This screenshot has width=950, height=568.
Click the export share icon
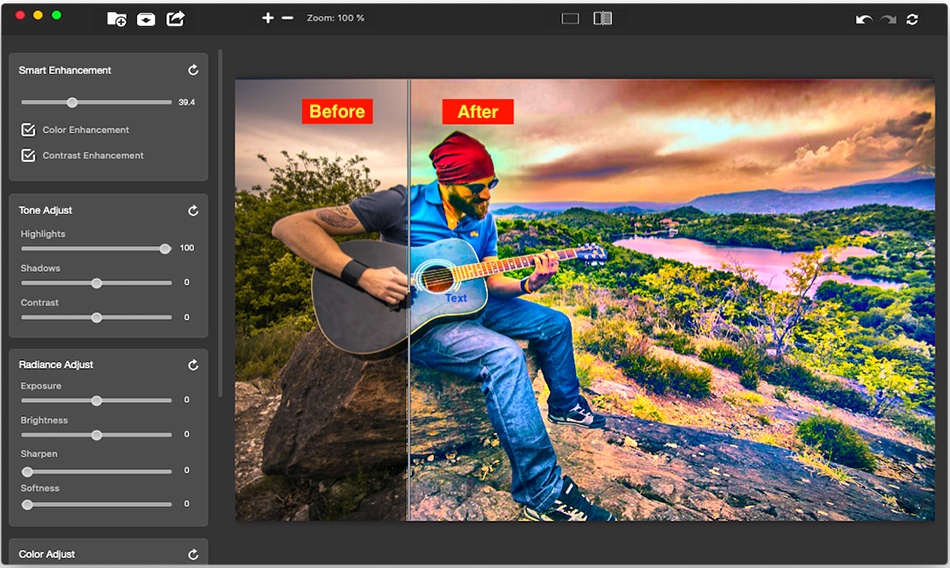coord(176,19)
